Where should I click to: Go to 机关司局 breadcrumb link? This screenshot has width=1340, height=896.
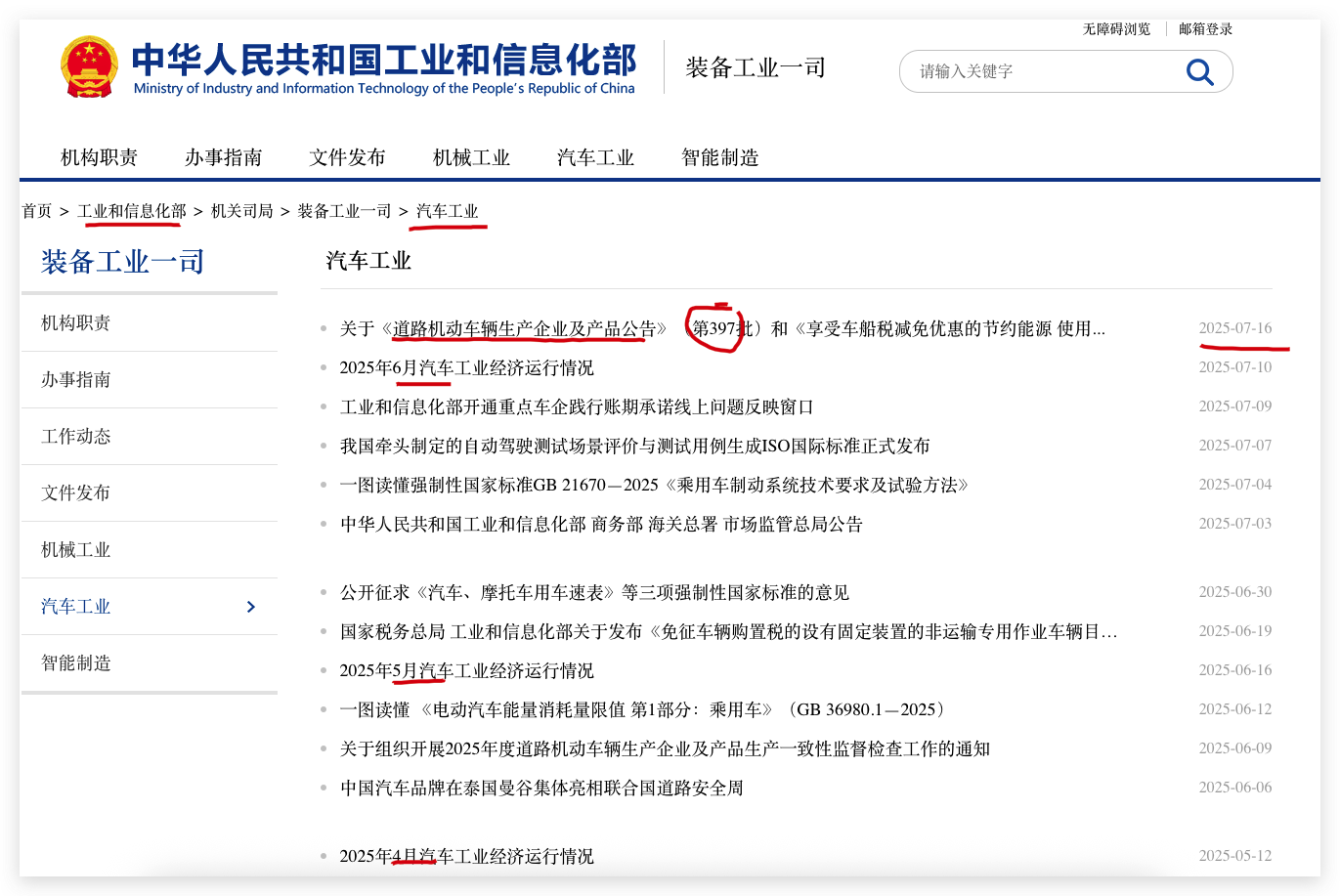coord(242,211)
